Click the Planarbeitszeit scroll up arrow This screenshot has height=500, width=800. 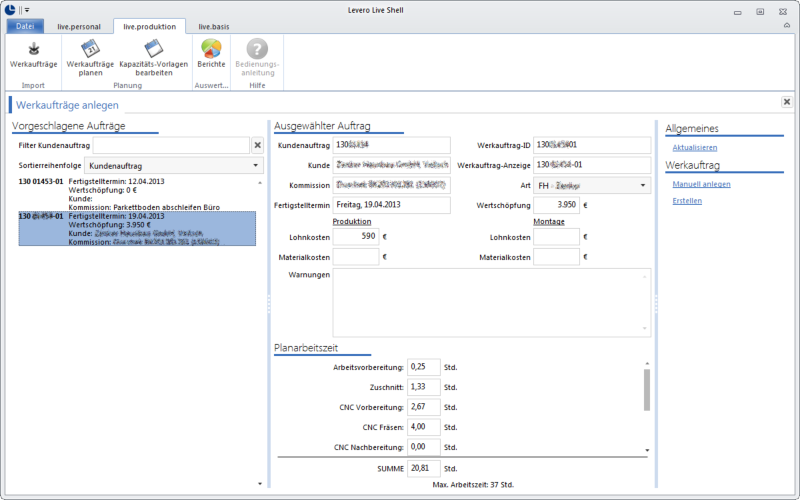click(647, 364)
